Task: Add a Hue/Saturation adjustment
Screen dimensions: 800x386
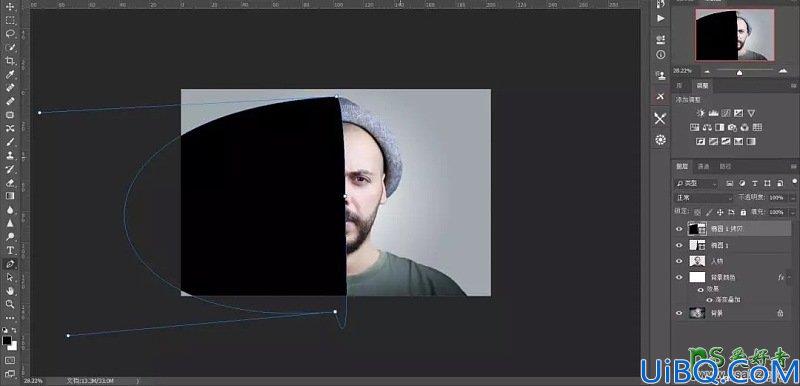Action: pyautogui.click(x=694, y=127)
